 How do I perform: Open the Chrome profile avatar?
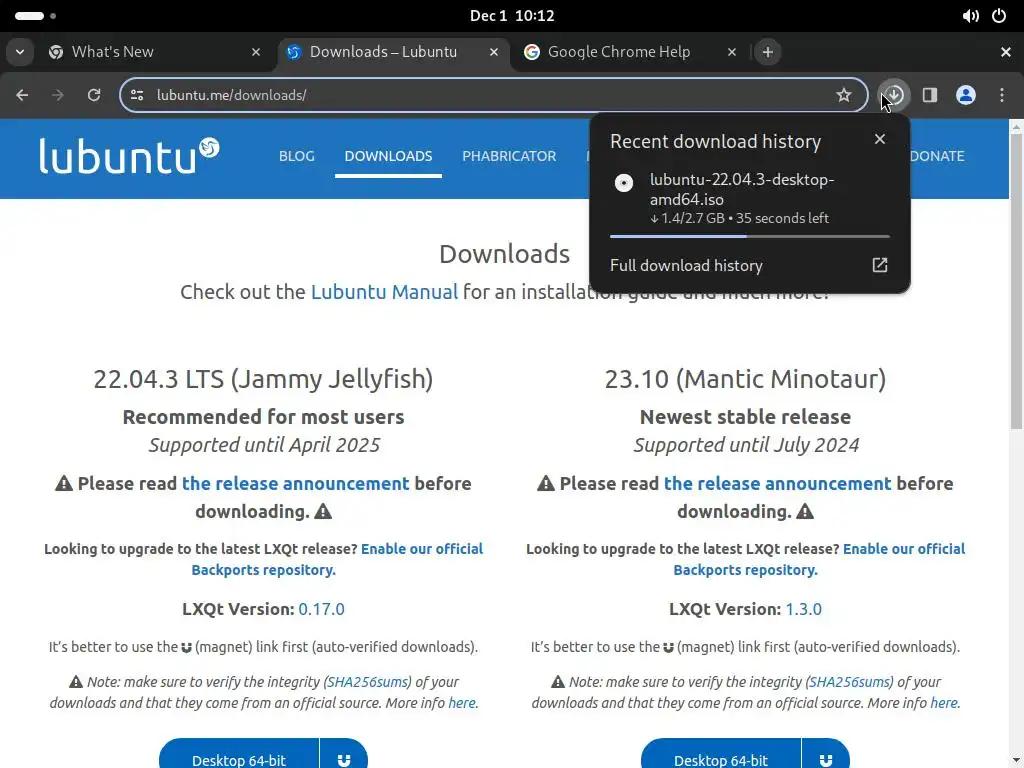pos(966,95)
